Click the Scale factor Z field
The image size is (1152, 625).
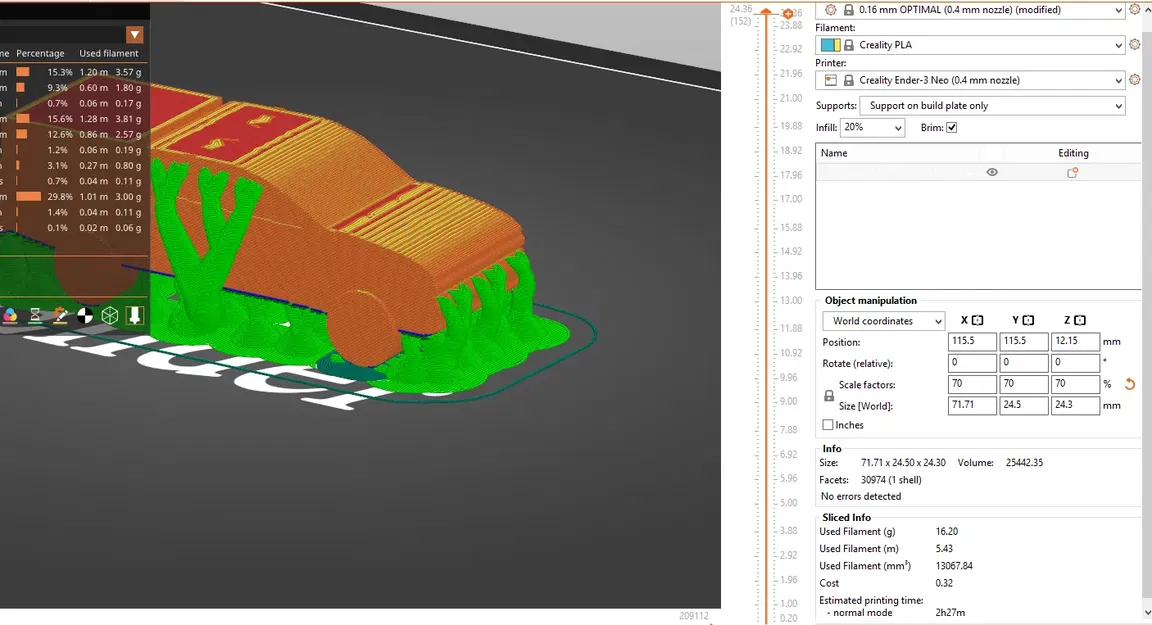[1075, 384]
